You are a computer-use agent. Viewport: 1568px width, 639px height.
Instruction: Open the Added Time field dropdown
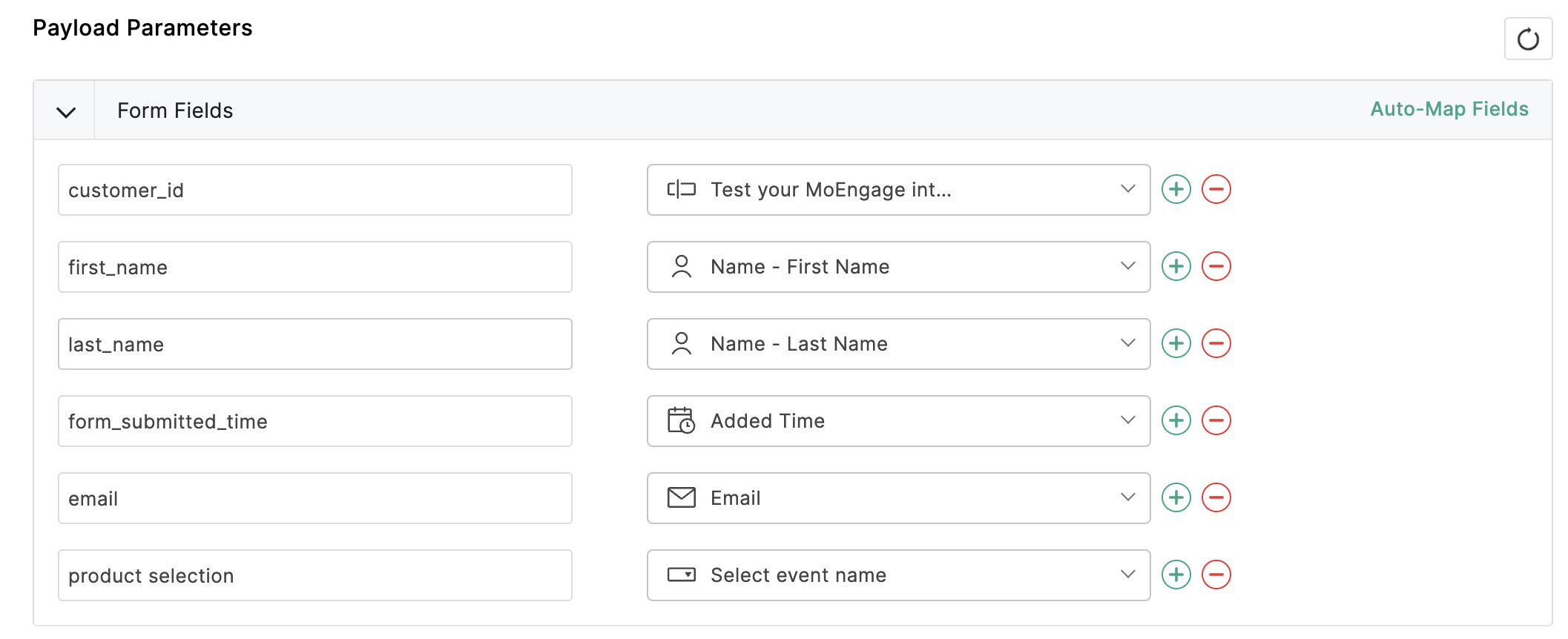point(897,421)
